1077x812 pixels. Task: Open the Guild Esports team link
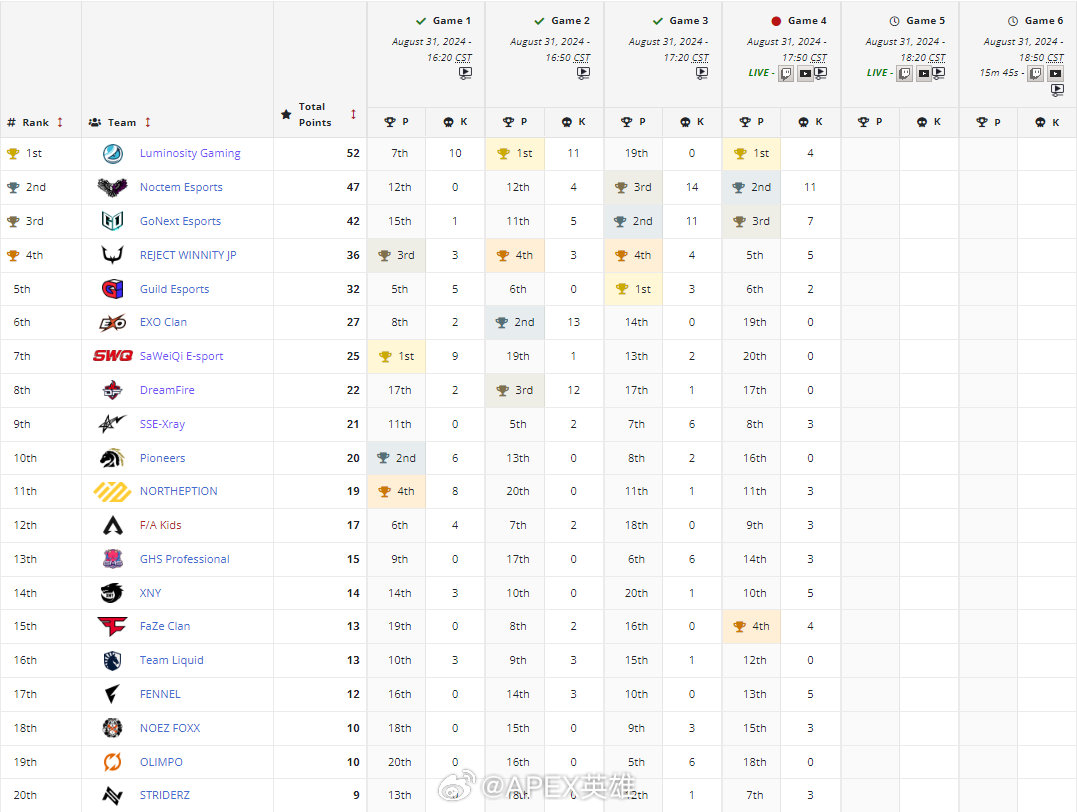[174, 289]
